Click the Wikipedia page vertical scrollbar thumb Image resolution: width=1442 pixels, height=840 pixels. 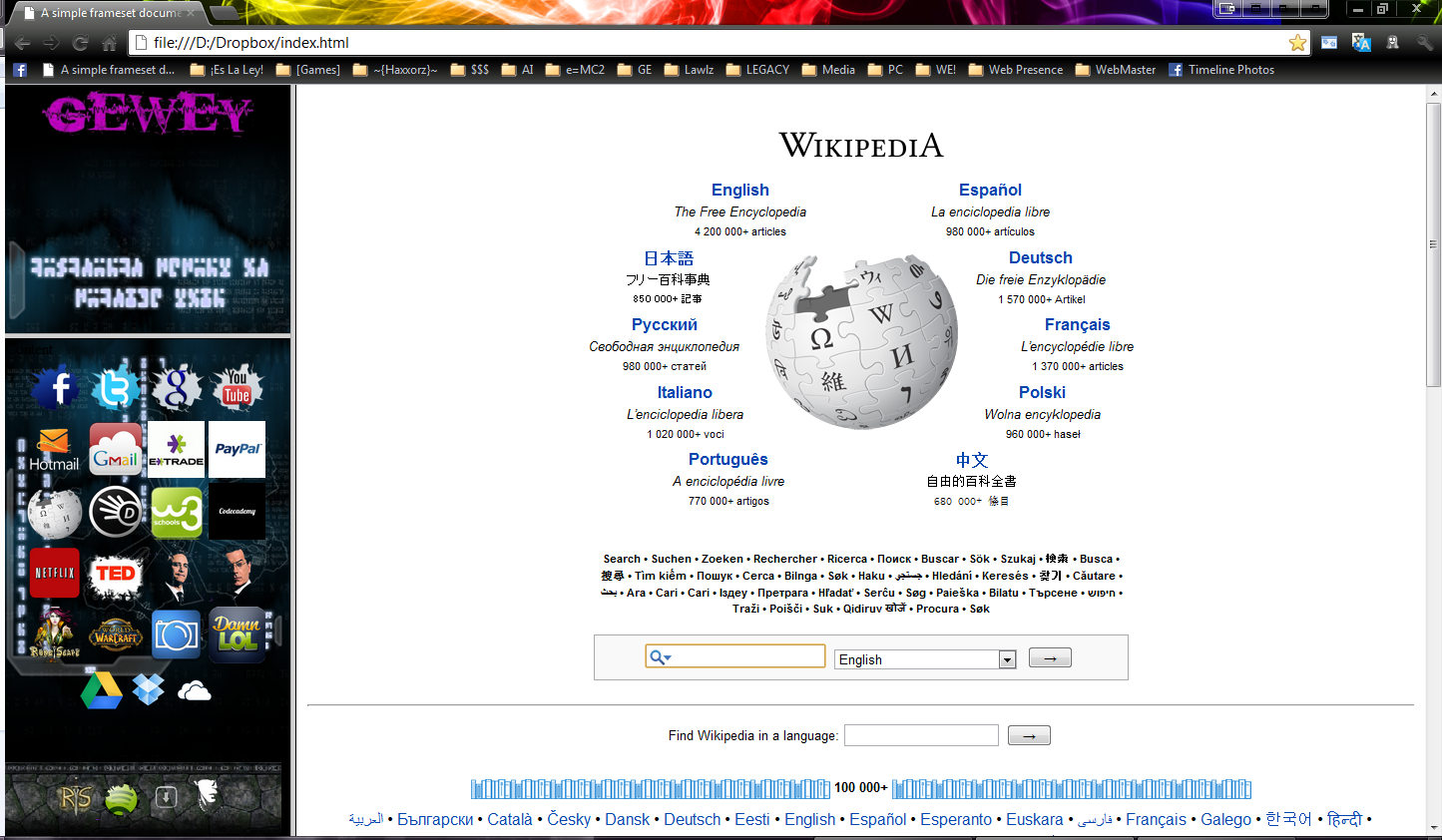click(1433, 244)
